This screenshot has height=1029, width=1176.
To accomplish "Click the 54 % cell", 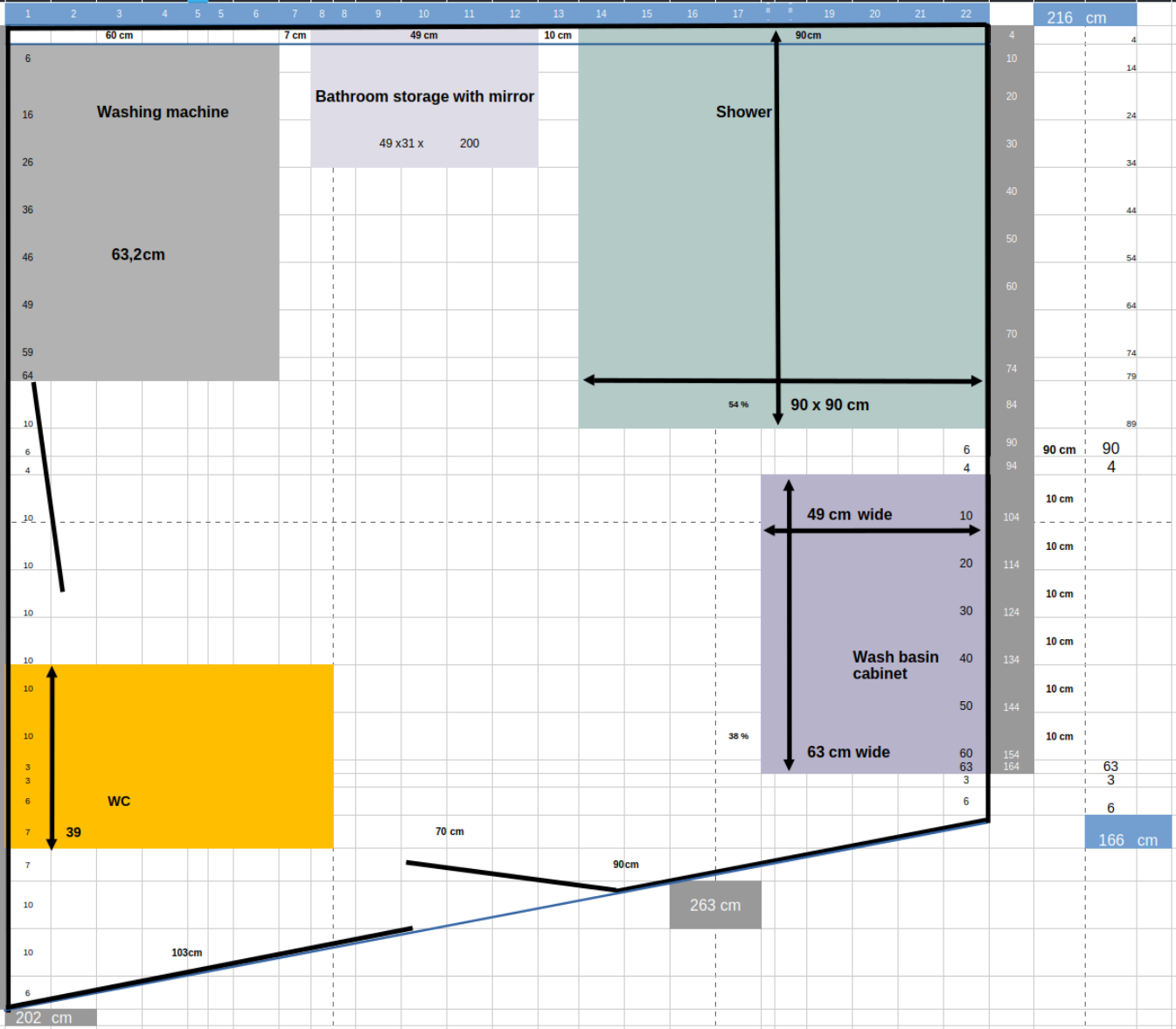I will (x=738, y=405).
